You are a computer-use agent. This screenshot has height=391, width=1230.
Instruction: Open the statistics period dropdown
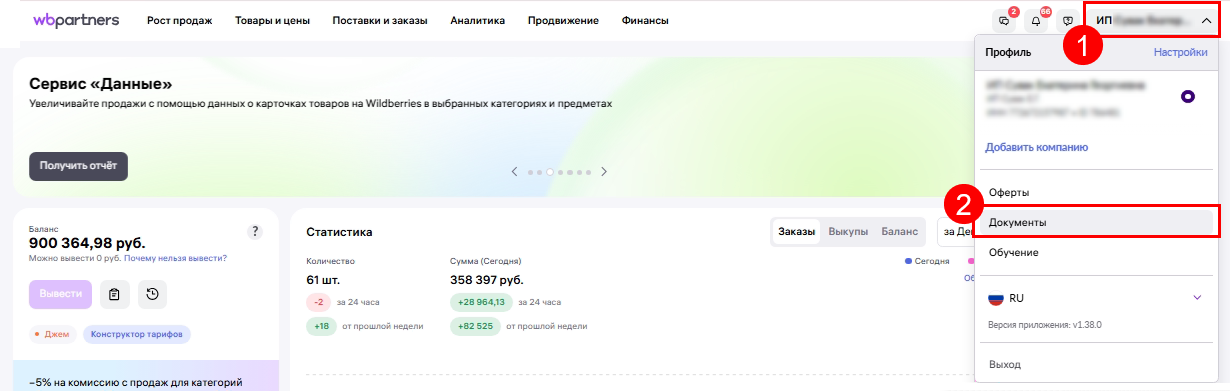[x=955, y=232]
